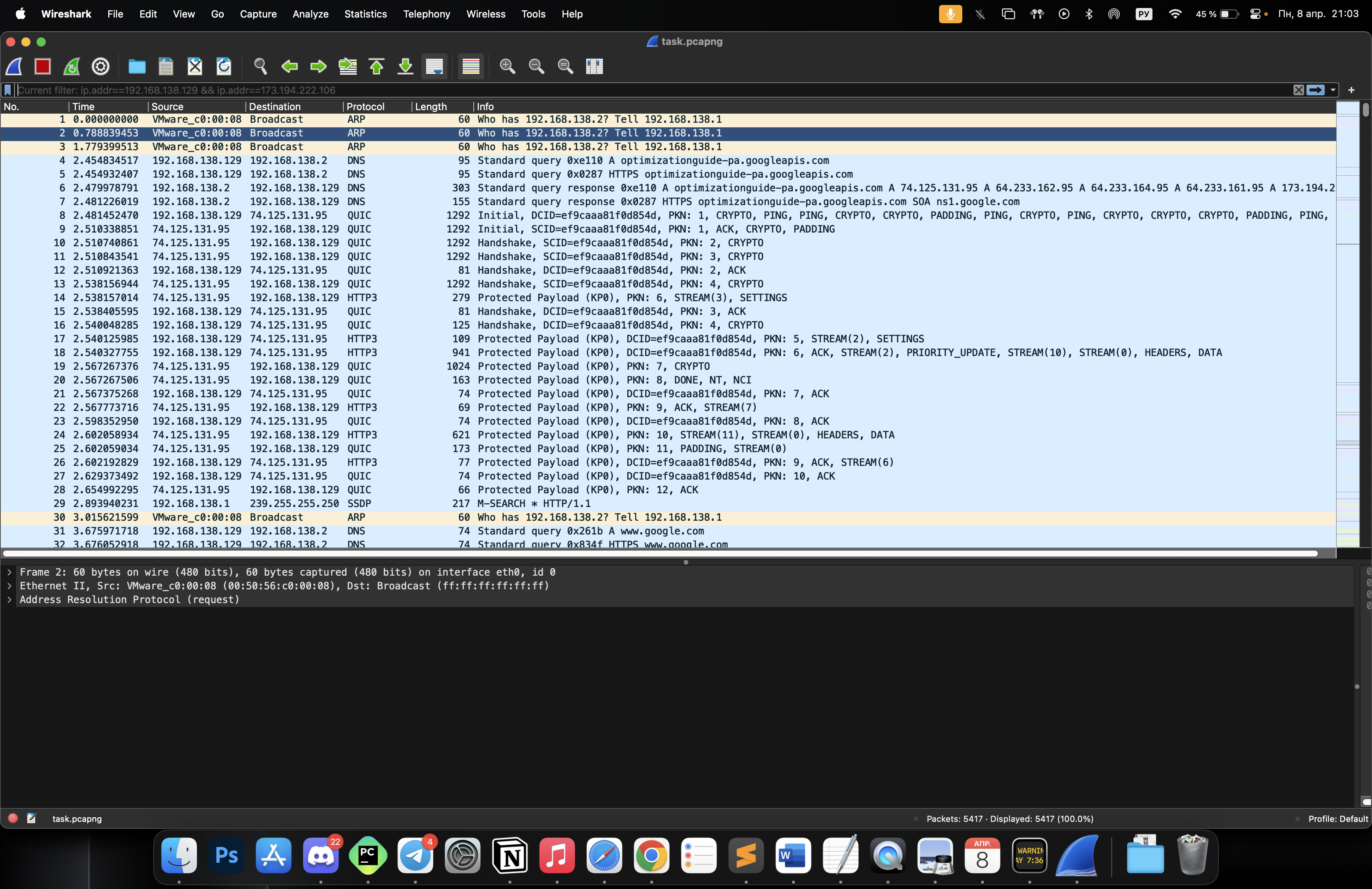Click resize columns toolbar icon
Viewport: 1372px width, 889px height.
pos(594,66)
